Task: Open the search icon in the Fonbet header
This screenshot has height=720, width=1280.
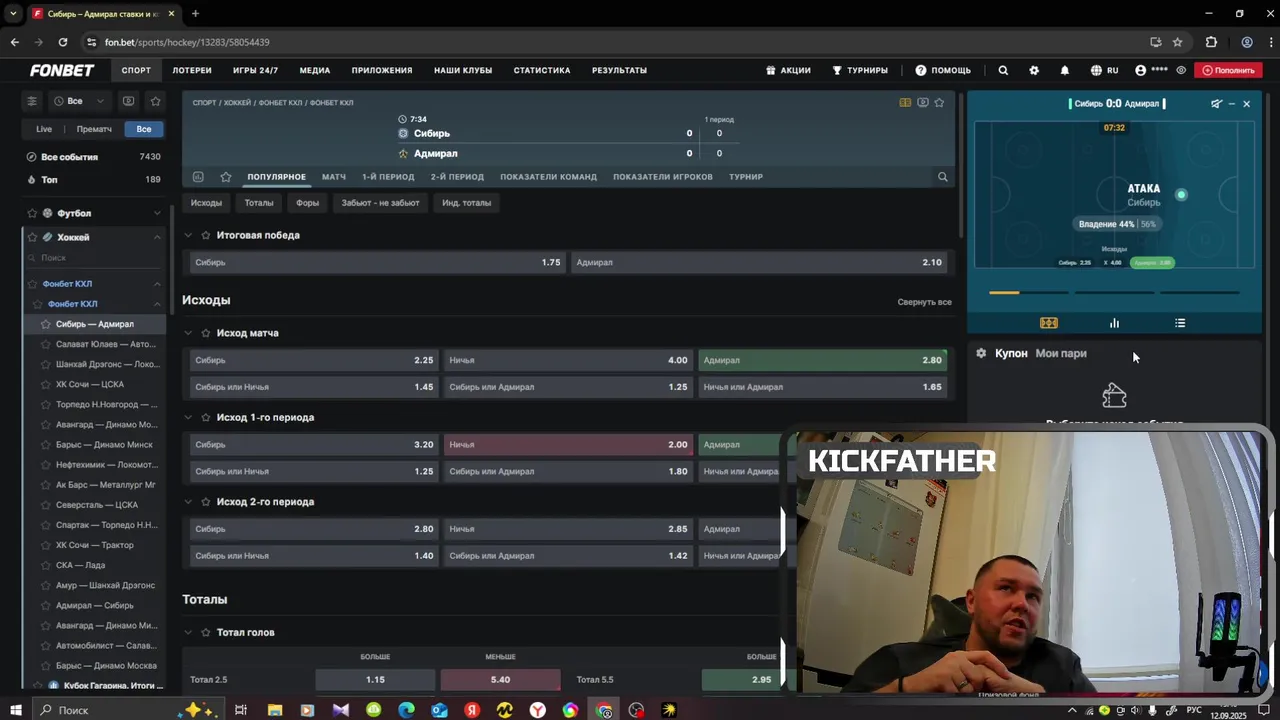Action: point(1003,70)
